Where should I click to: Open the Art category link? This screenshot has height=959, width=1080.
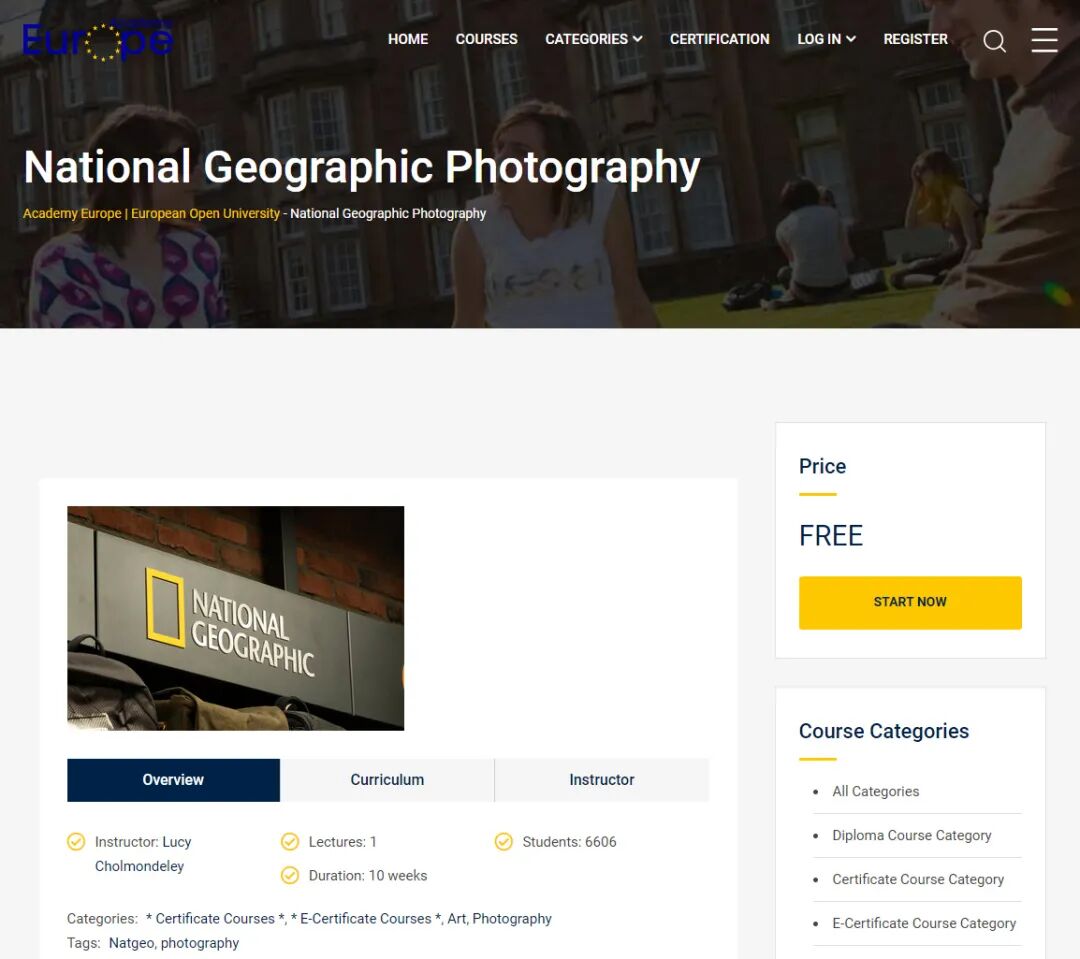pos(455,918)
